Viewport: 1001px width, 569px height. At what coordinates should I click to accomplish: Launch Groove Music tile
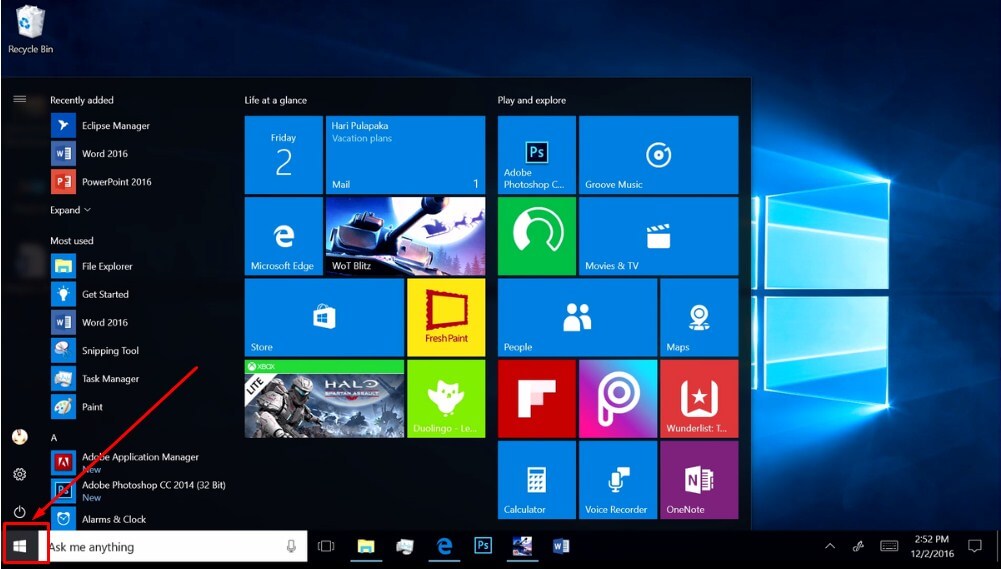point(659,155)
